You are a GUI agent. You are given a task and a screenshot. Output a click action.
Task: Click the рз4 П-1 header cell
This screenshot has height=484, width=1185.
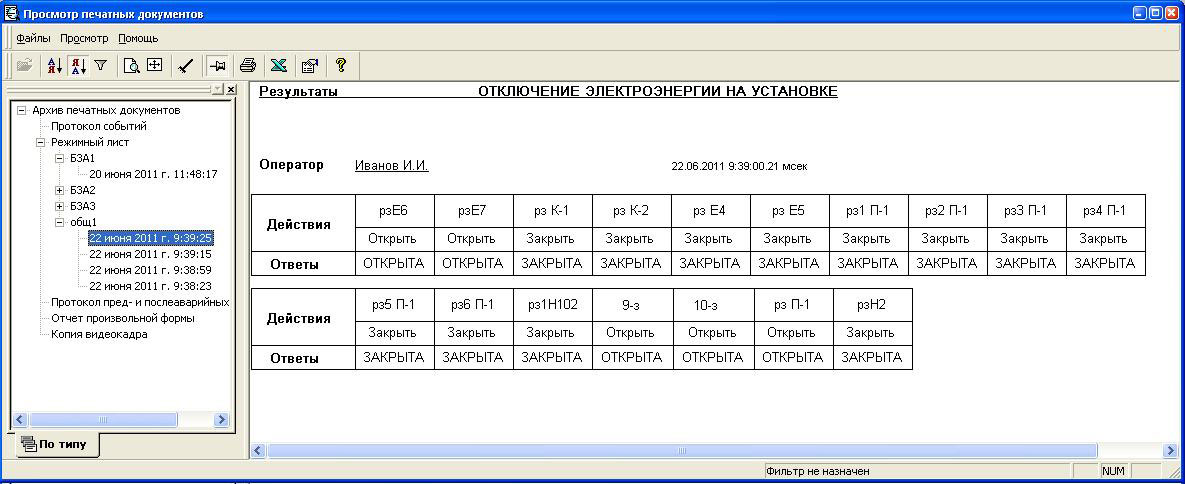(x=1105, y=211)
